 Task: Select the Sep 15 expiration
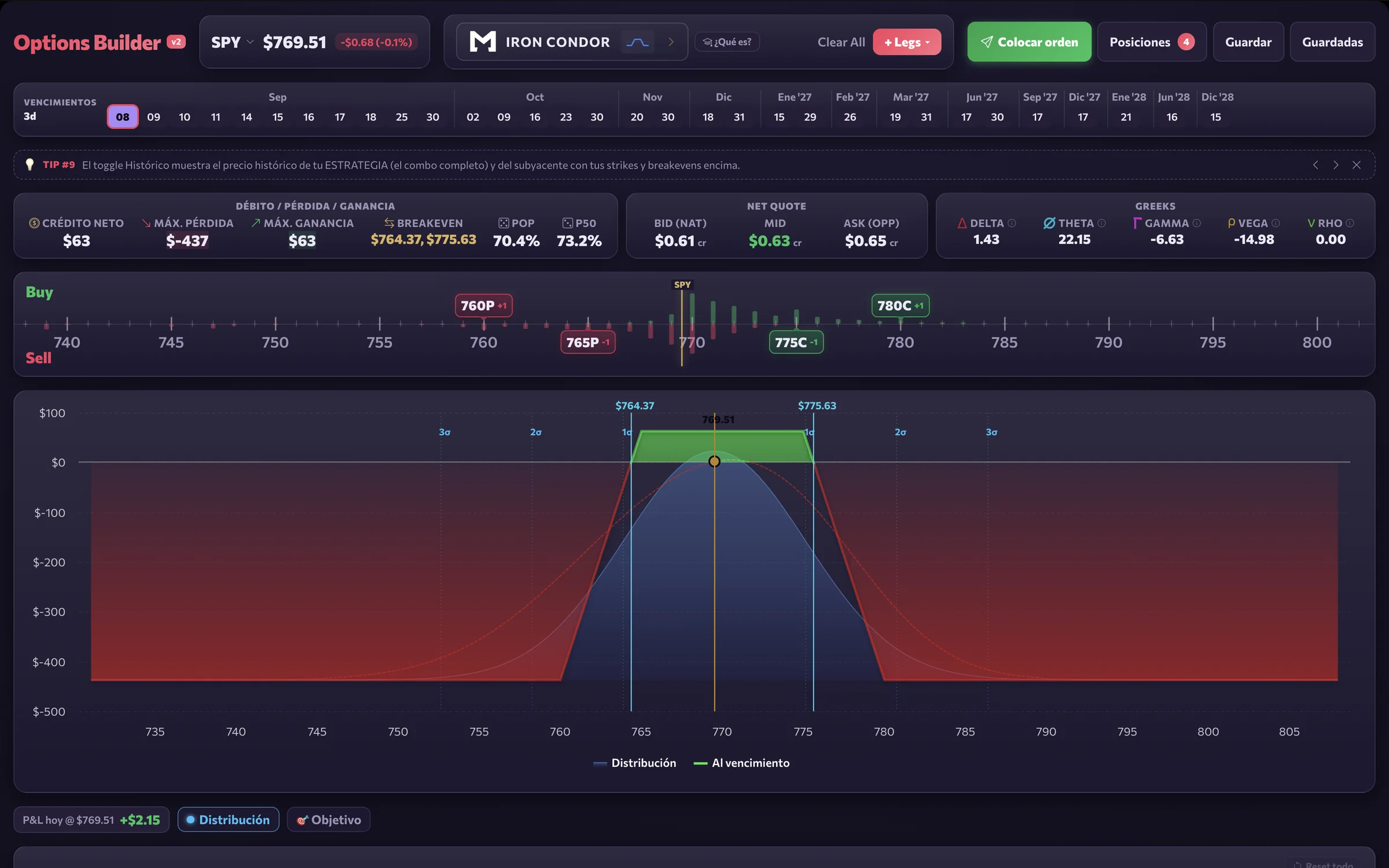click(x=278, y=117)
